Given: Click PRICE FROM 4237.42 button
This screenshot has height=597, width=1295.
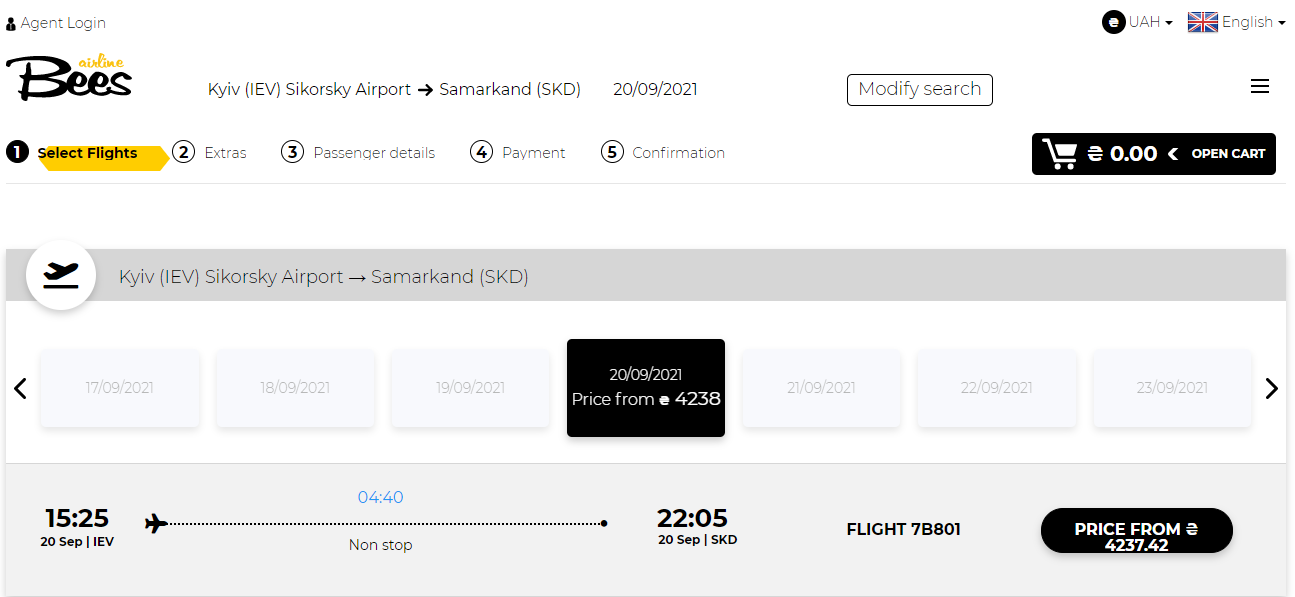Looking at the screenshot, I should 1137,531.
